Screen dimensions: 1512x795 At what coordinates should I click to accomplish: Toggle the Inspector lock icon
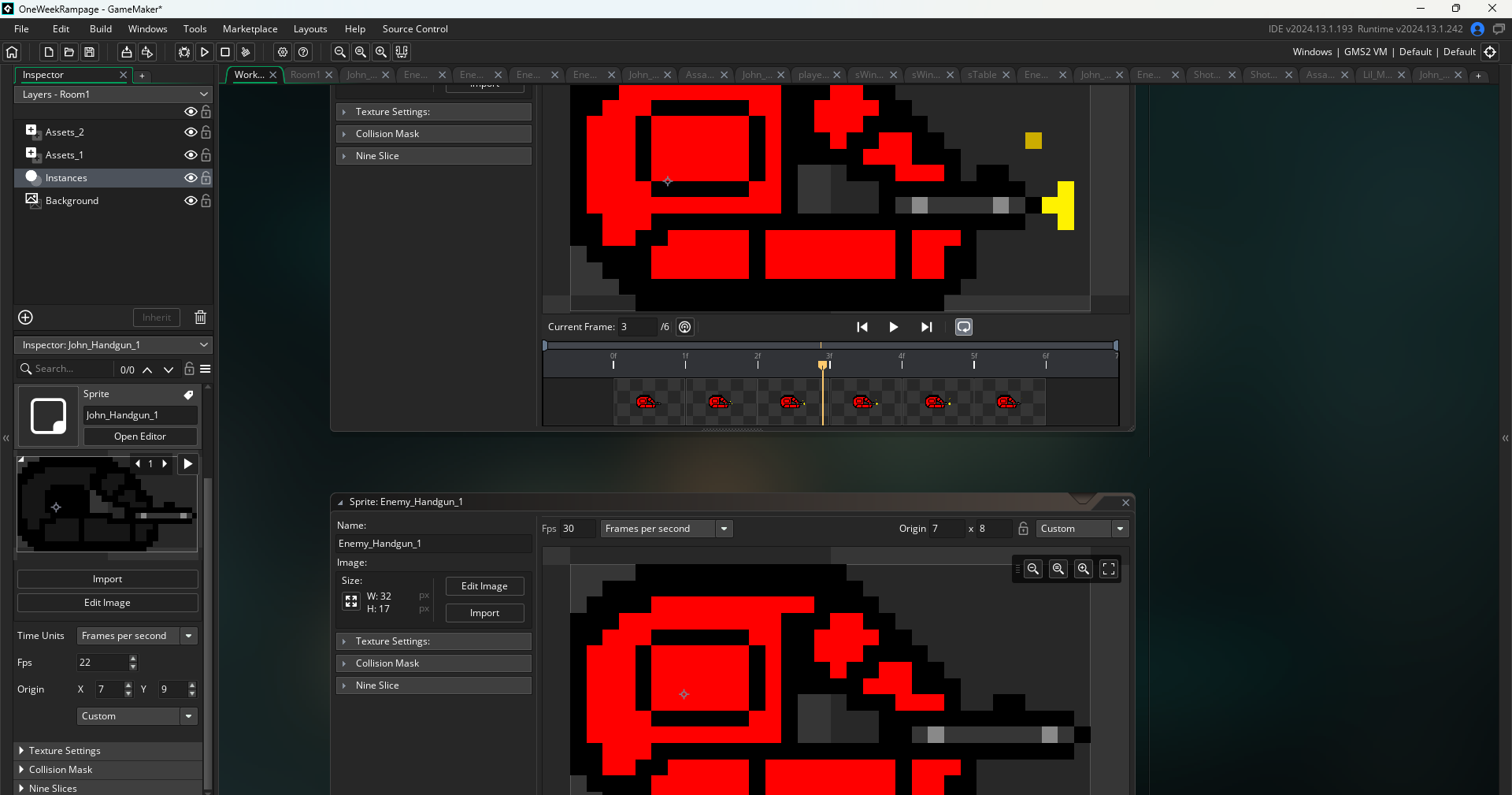pos(189,369)
